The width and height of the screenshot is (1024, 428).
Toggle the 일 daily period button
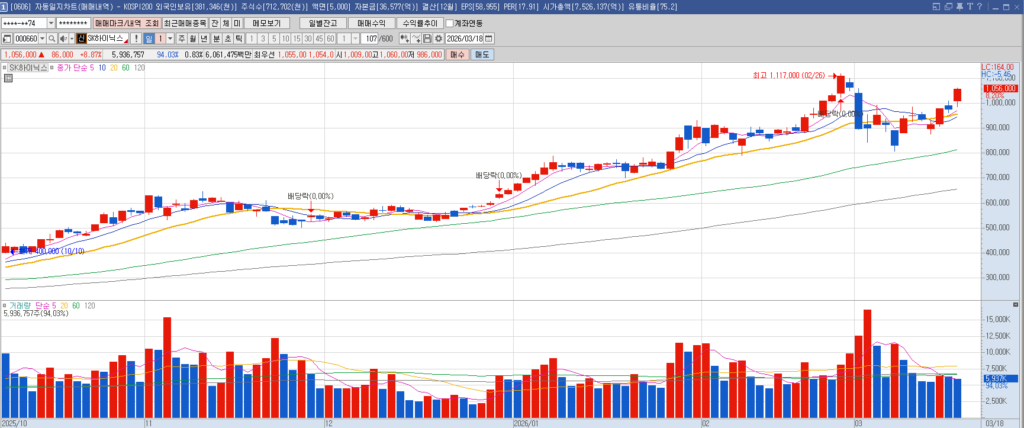[x=148, y=39]
